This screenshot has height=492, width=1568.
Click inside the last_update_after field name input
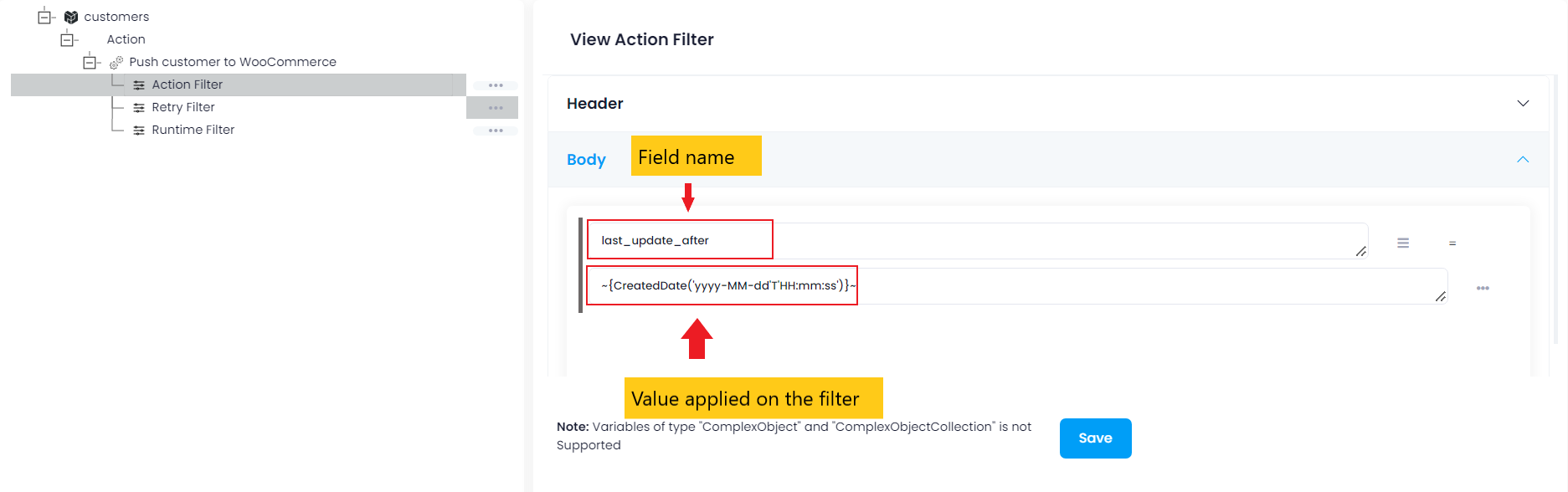click(680, 240)
